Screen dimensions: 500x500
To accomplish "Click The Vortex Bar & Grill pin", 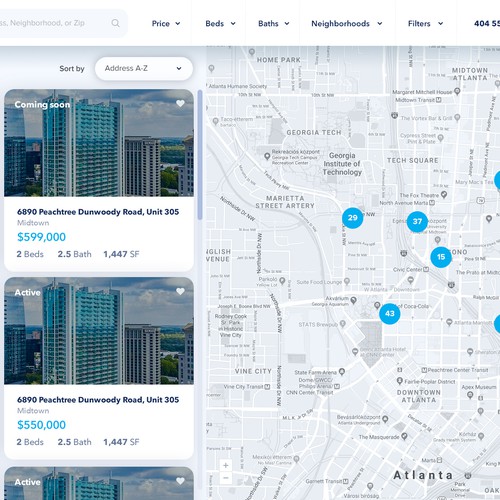I will [x=457, y=117].
